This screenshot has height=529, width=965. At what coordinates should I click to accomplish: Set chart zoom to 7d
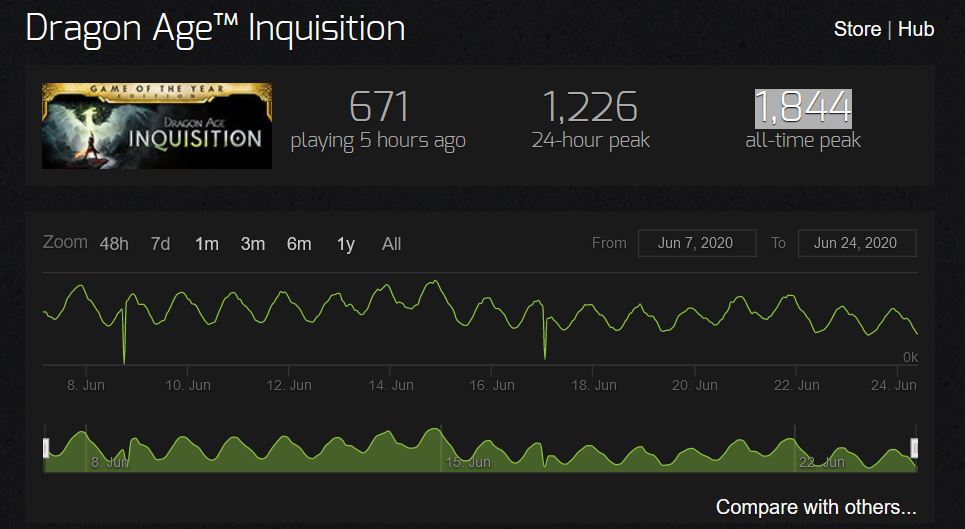coord(160,244)
